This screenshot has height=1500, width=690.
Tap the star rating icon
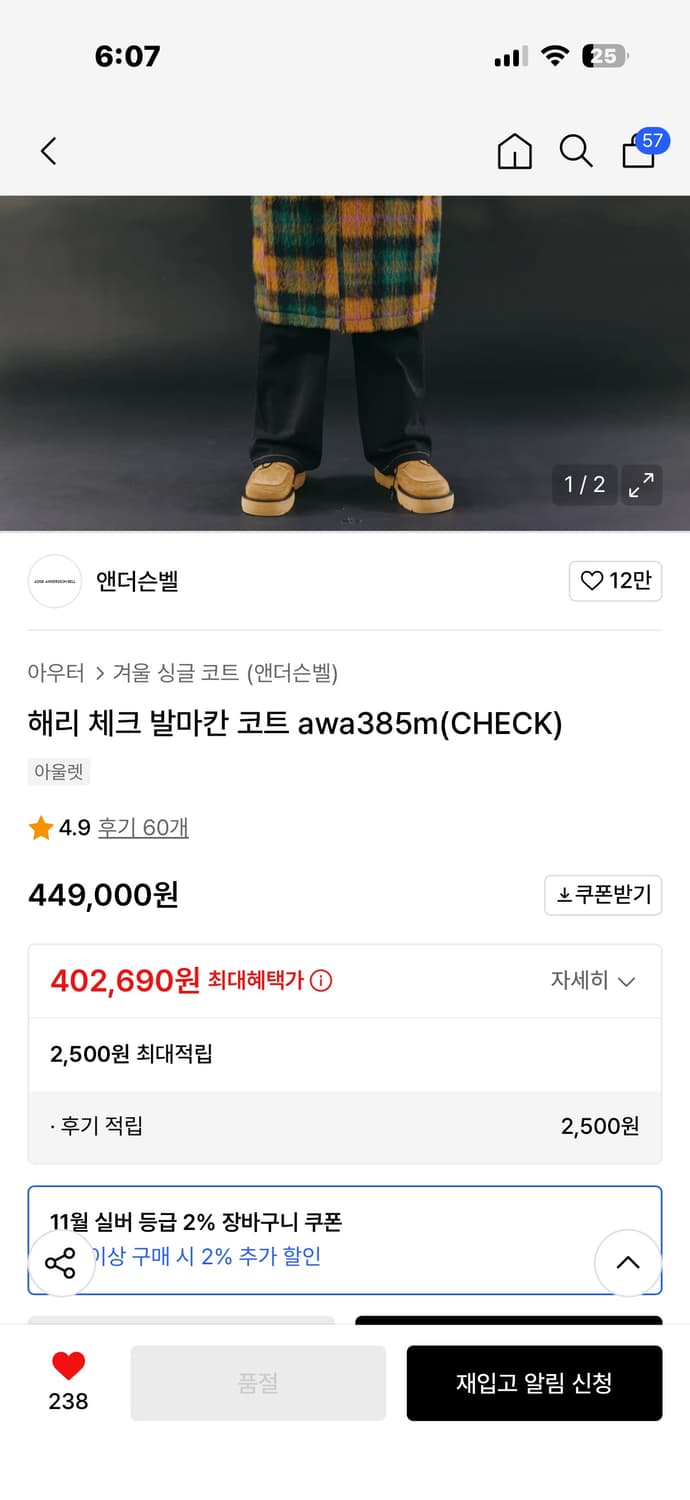tap(41, 828)
